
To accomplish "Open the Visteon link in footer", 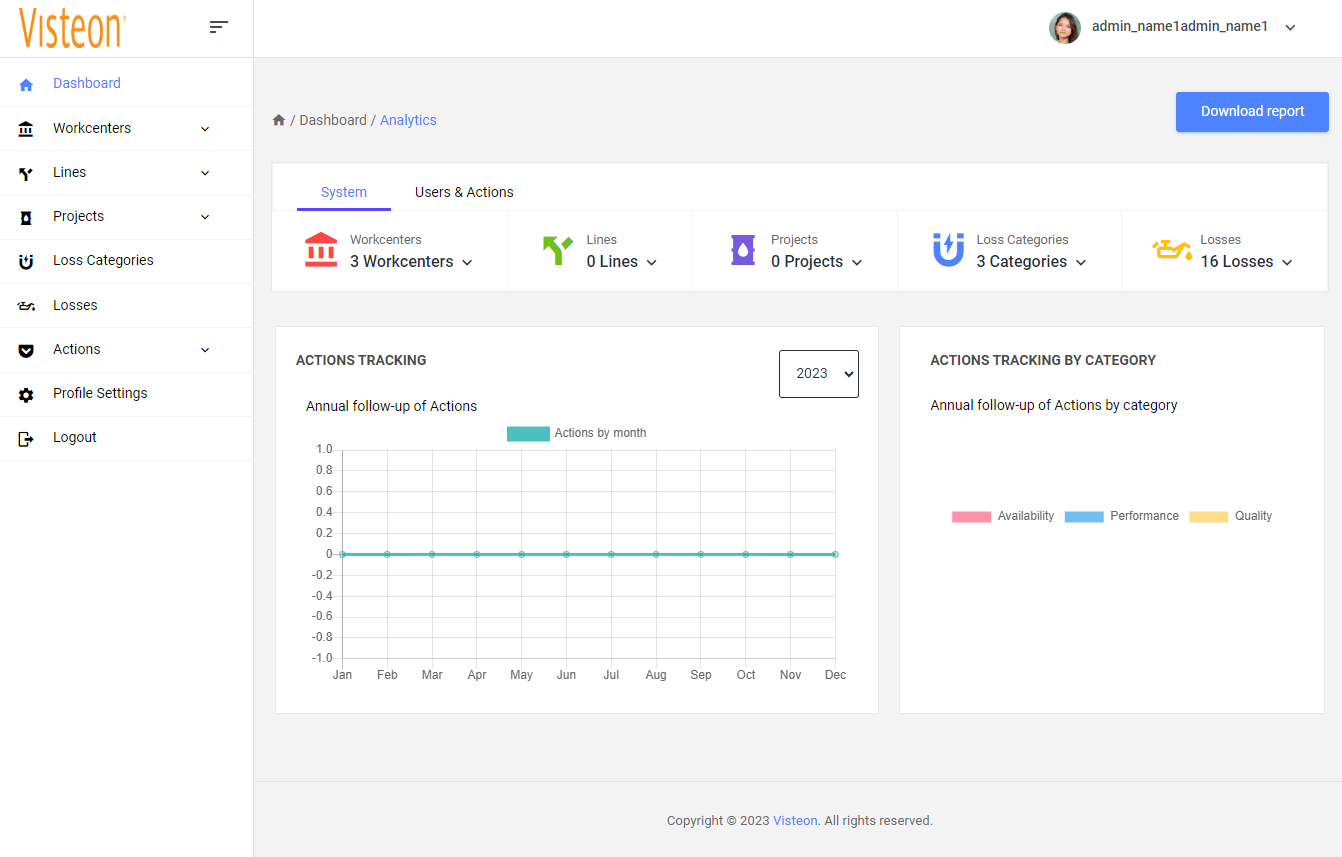I will click(795, 821).
